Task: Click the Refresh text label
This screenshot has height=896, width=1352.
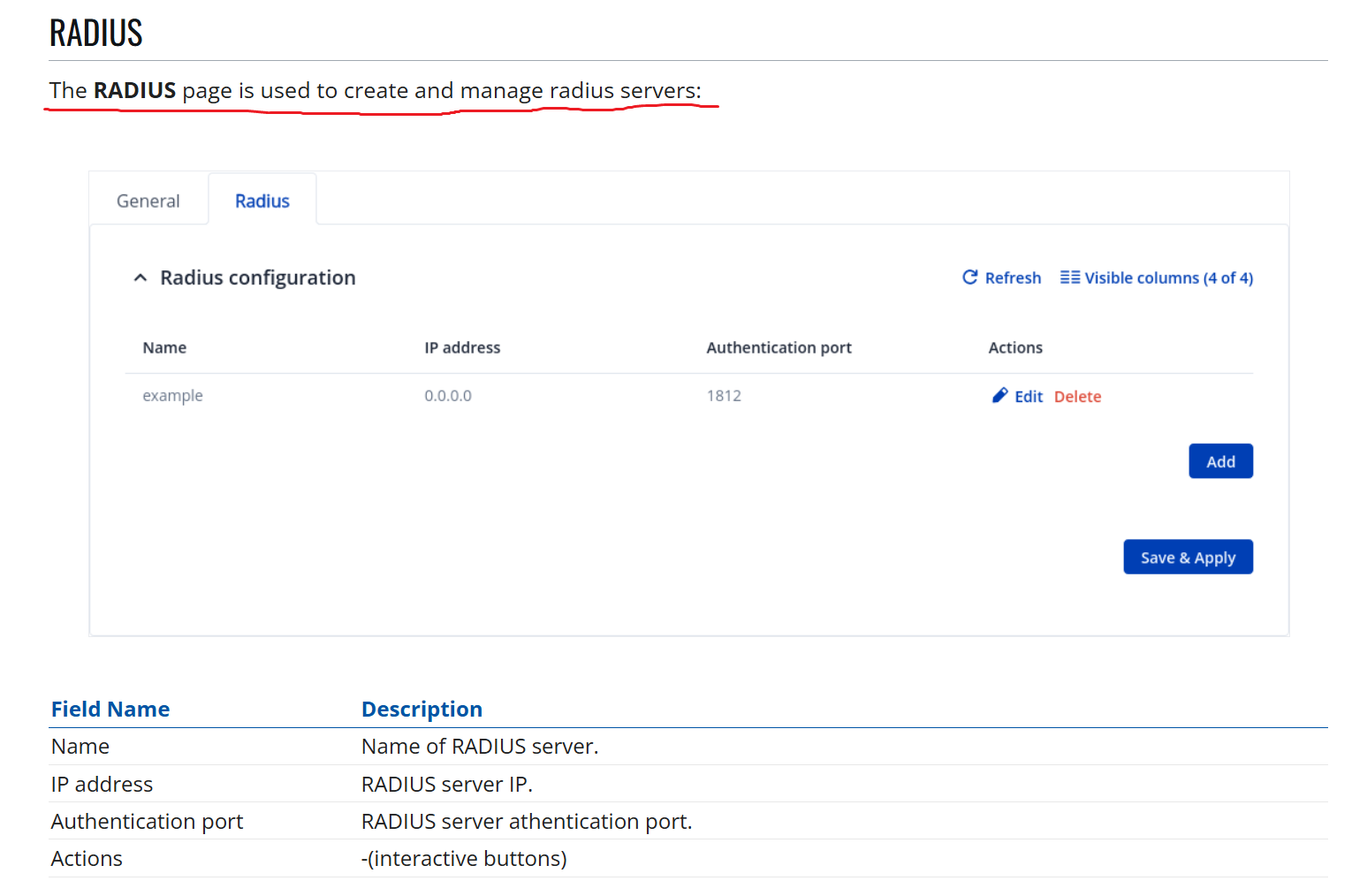Action: coord(1013,278)
